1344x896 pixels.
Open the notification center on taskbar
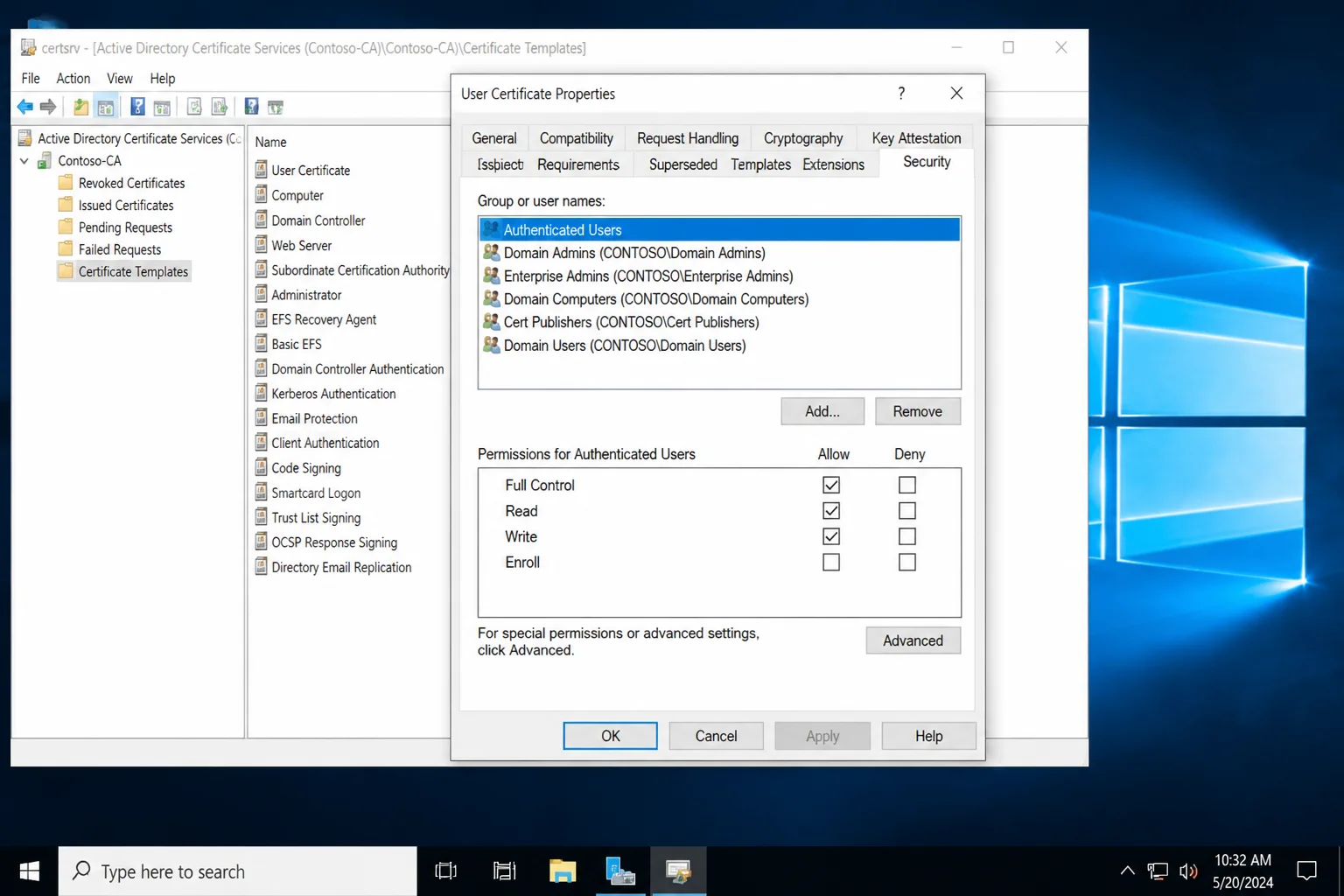click(x=1307, y=871)
